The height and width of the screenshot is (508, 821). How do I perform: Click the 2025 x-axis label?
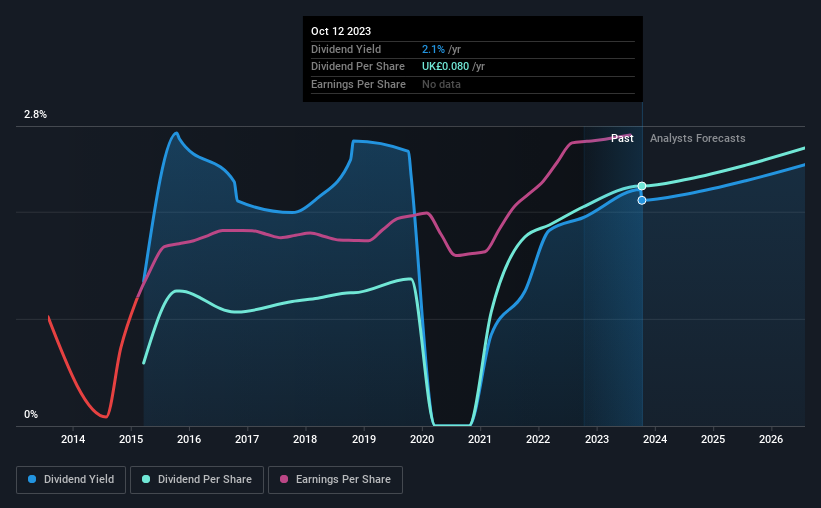(713, 439)
